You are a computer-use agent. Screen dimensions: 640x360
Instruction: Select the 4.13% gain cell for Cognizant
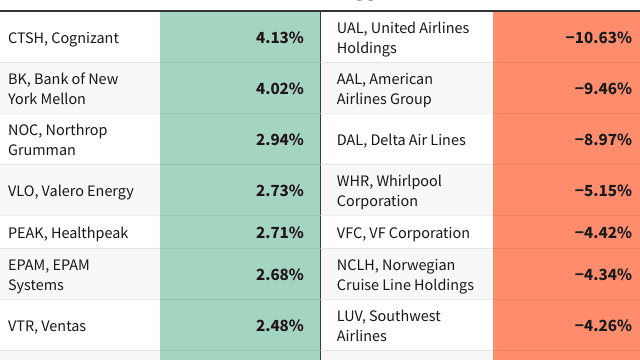point(240,37)
